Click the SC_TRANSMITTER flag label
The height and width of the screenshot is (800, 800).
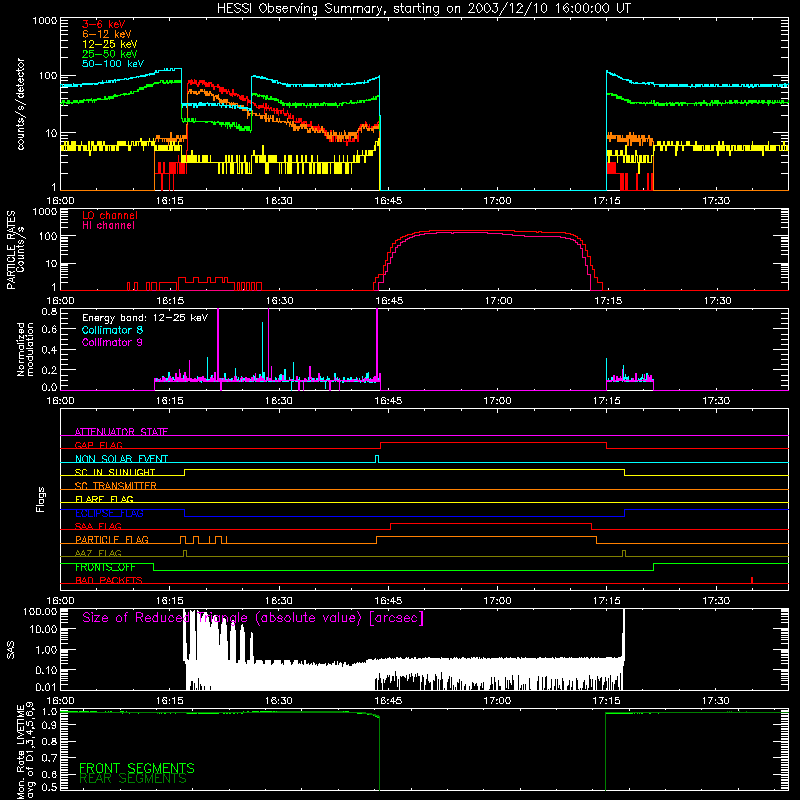pyautogui.click(x=116, y=485)
